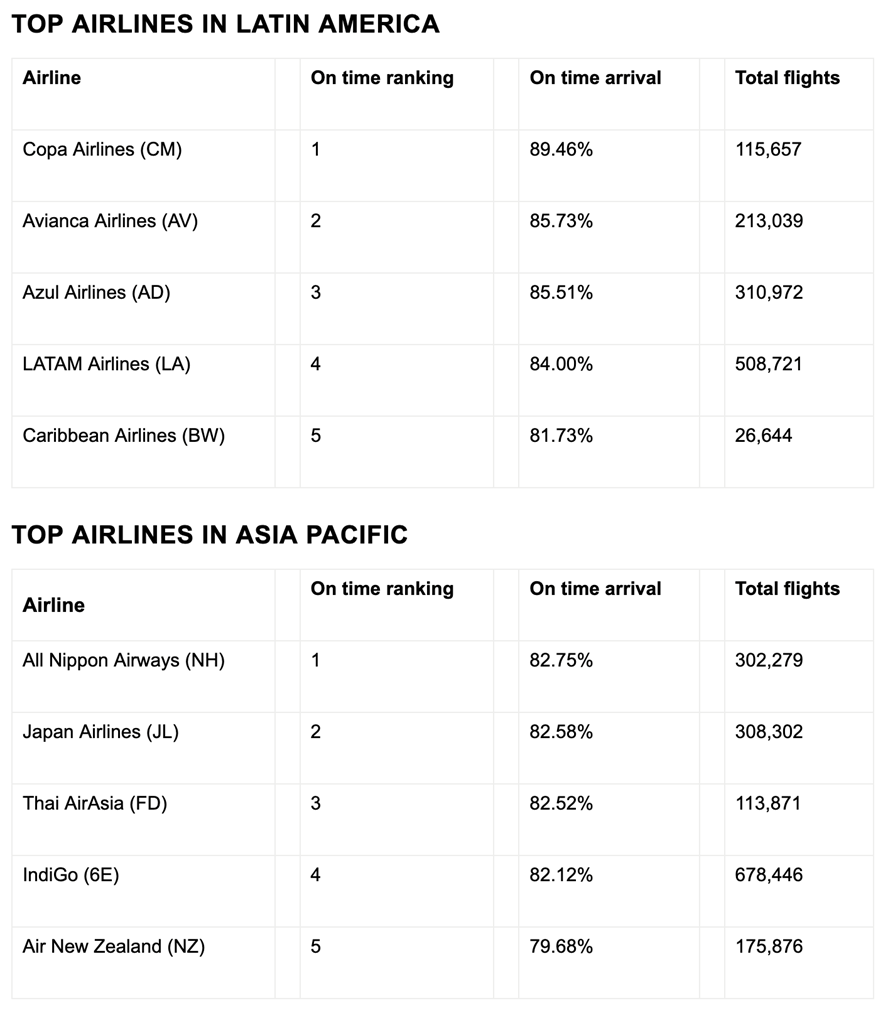The width and height of the screenshot is (888, 1013).
Task: Select the Thai AirAsia (FD) cell
Action: pyautogui.click(x=95, y=804)
